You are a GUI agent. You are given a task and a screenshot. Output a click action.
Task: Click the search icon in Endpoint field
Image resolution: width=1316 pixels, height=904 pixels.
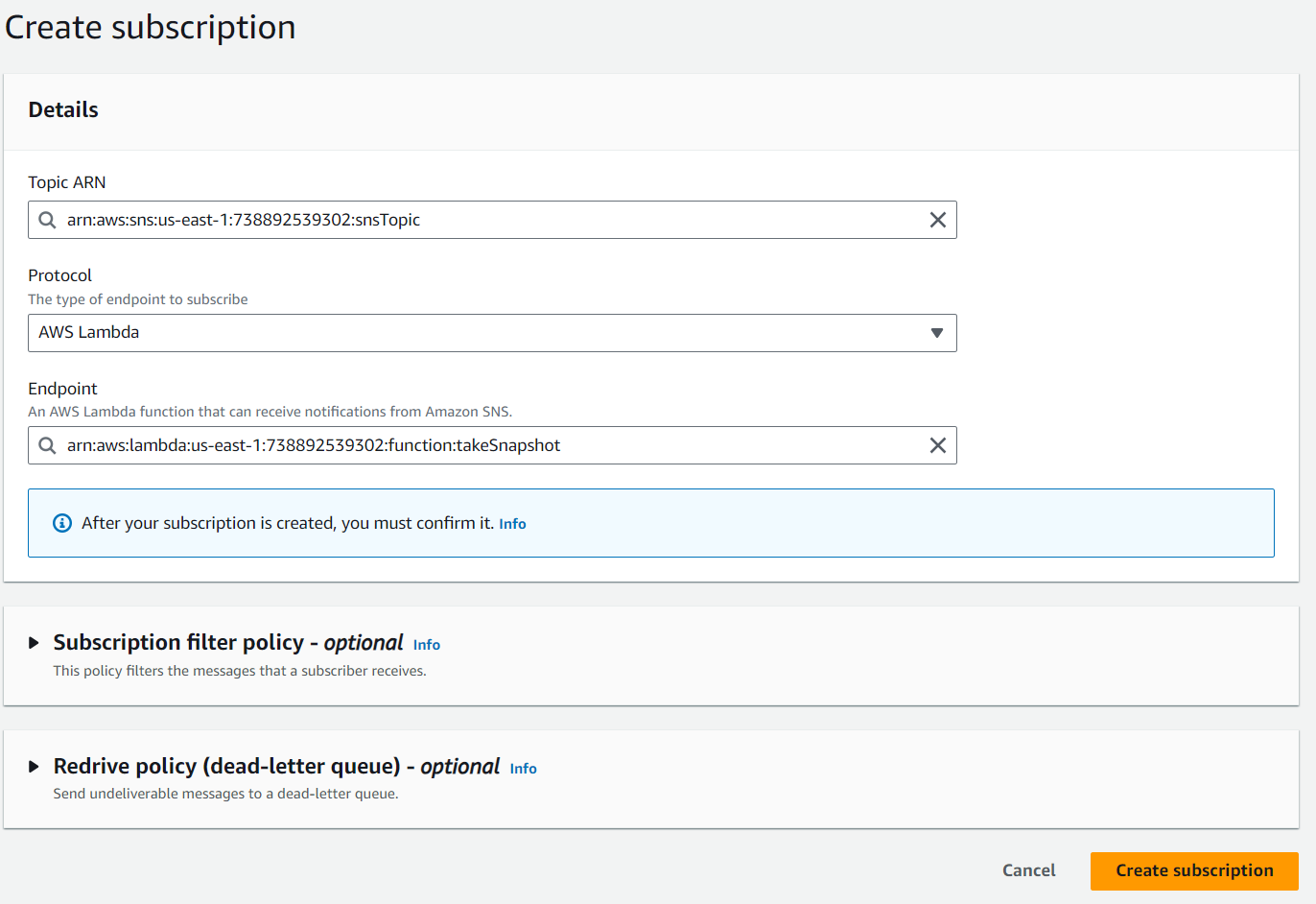coord(47,445)
